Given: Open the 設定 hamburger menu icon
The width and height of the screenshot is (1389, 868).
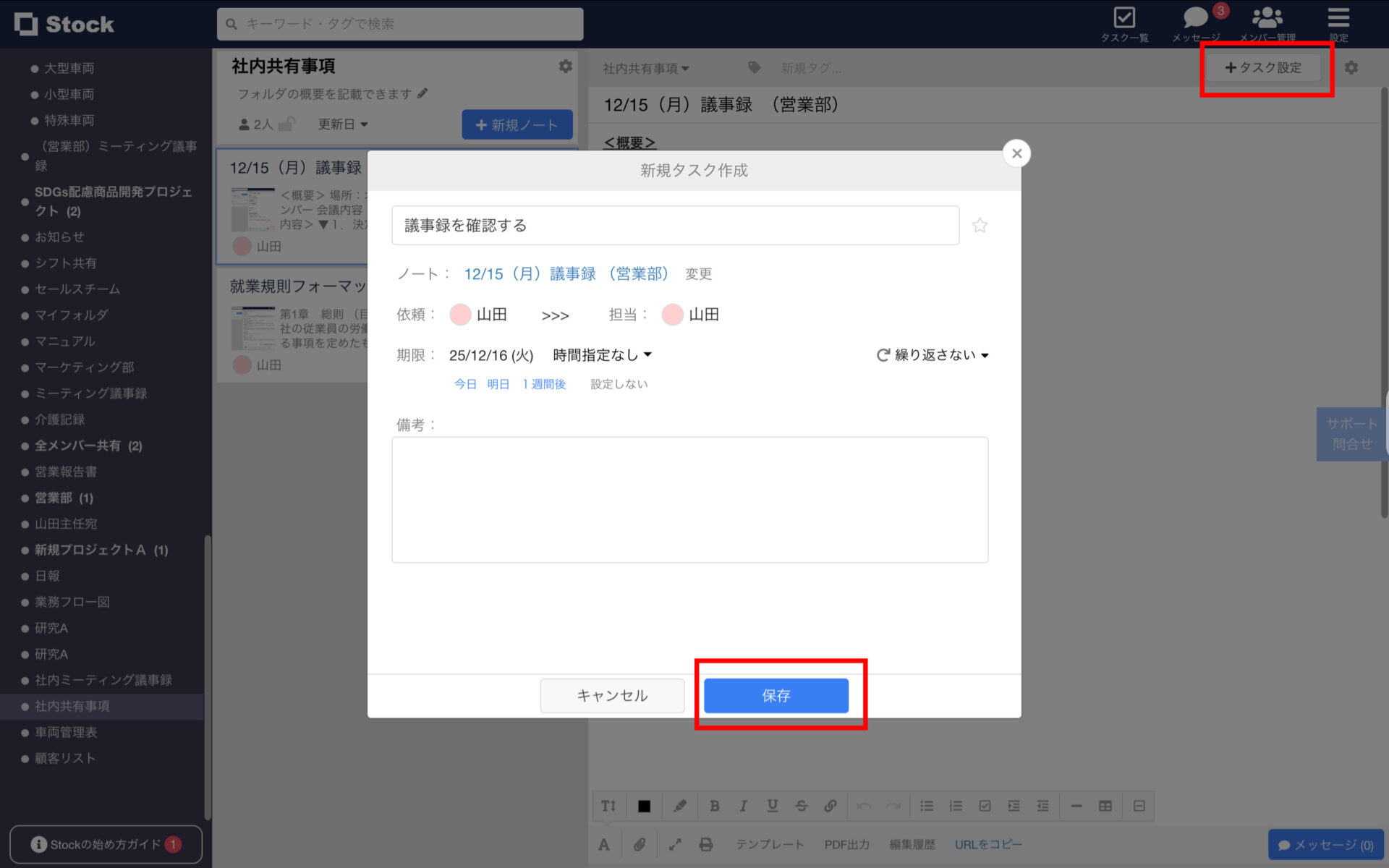Looking at the screenshot, I should (1338, 18).
